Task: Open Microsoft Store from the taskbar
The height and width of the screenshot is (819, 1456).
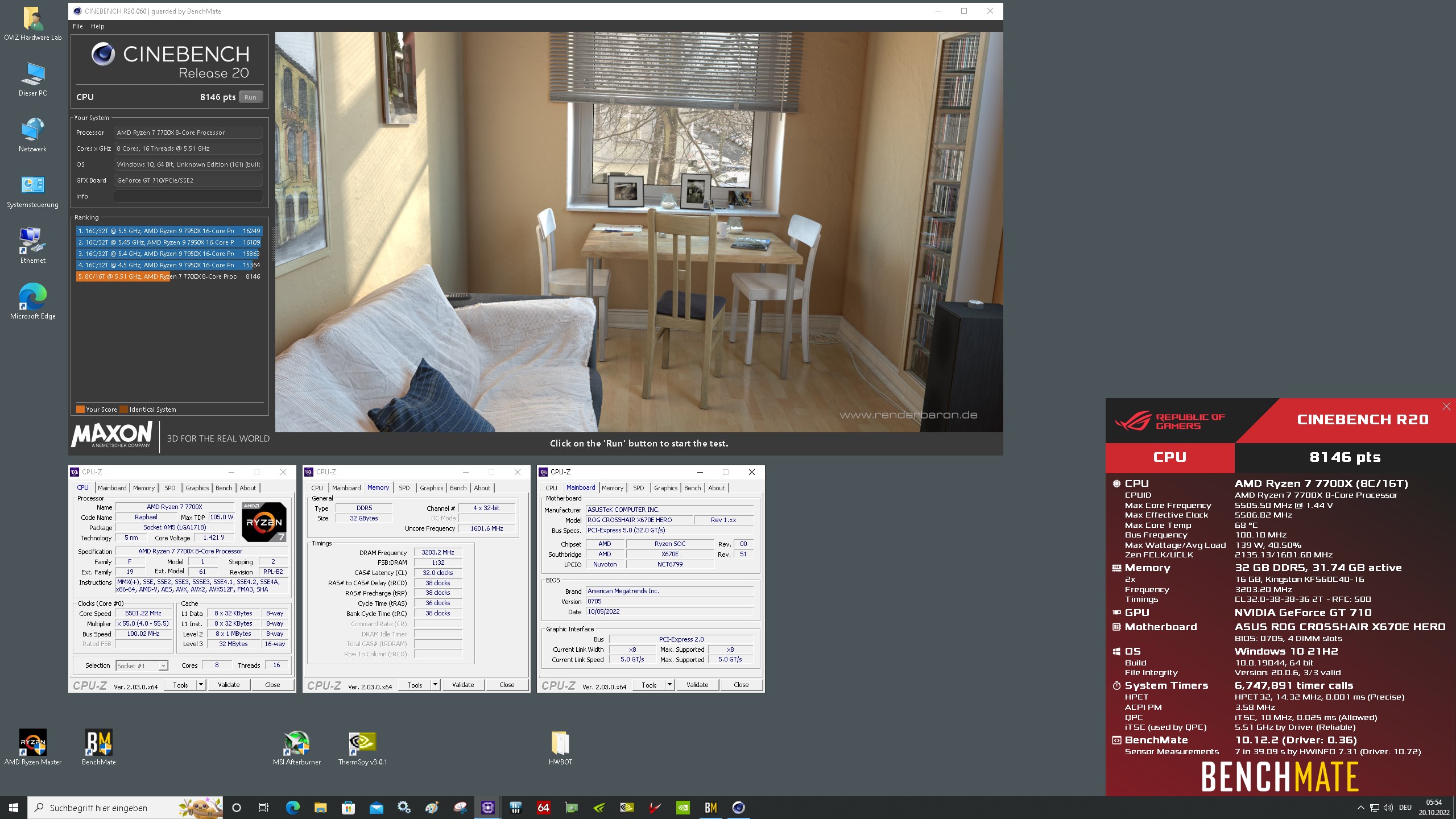Action: point(348,808)
